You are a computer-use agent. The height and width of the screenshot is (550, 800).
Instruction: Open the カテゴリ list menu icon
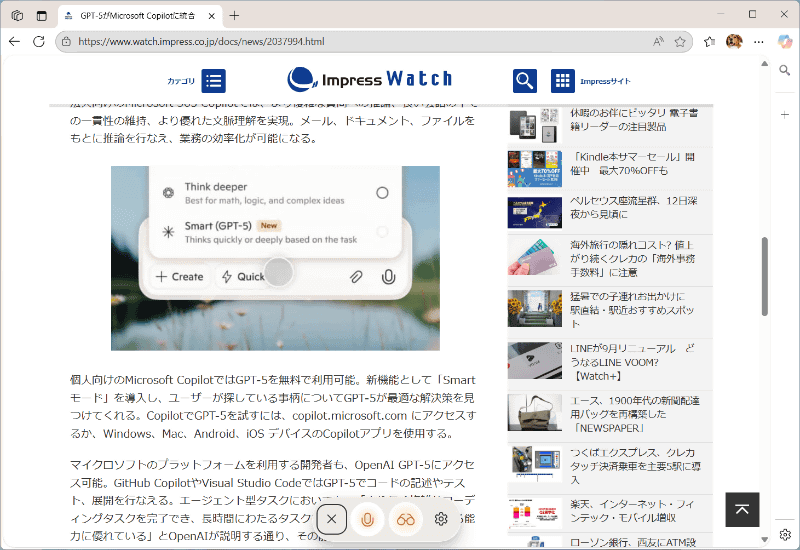(x=213, y=81)
